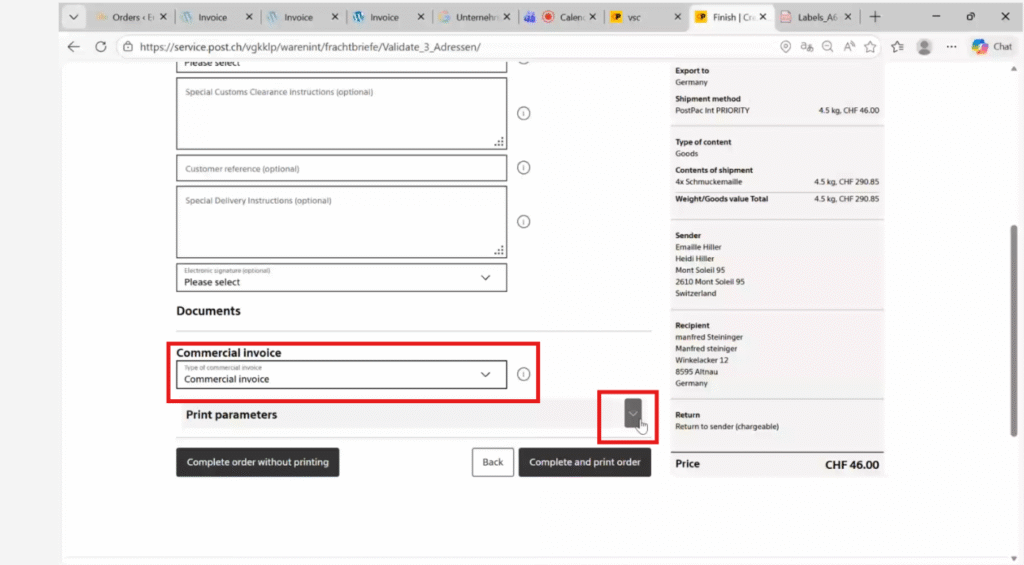Expand the Print parameters section
This screenshot has height=565, width=1024.
coord(633,413)
